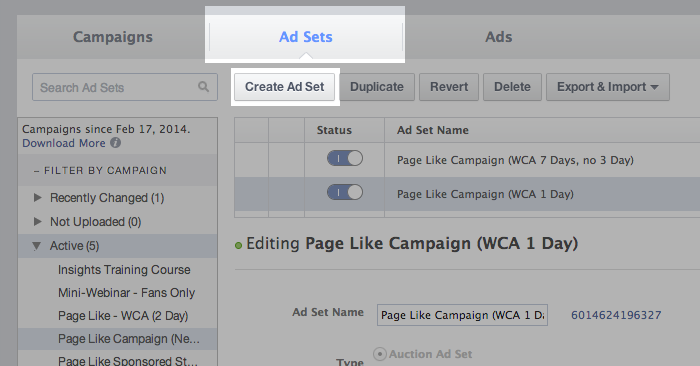Click the Ad Set Name input field
Viewport: 700px width, 366px height.
click(x=462, y=315)
